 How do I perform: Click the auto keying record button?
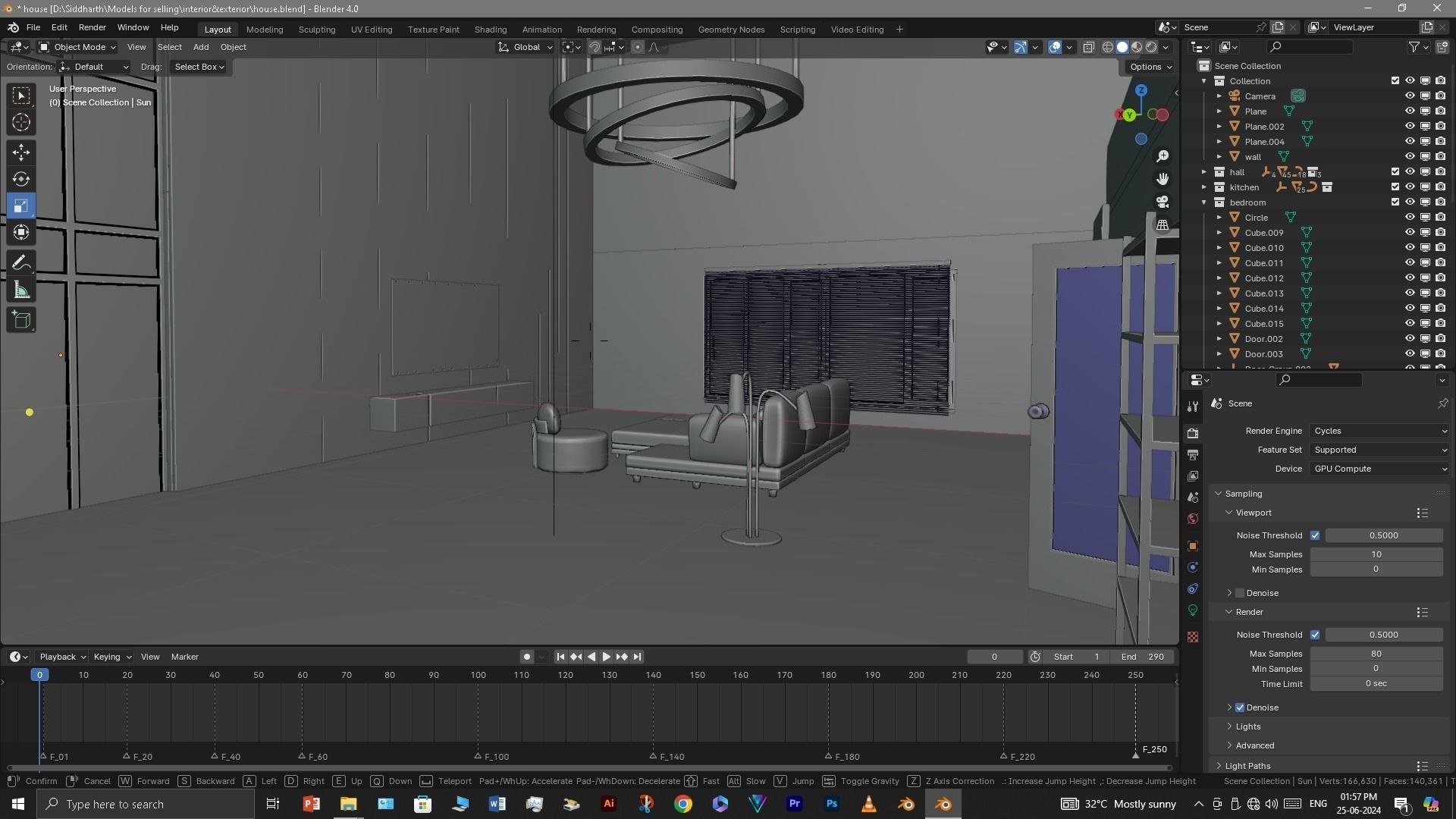[526, 657]
